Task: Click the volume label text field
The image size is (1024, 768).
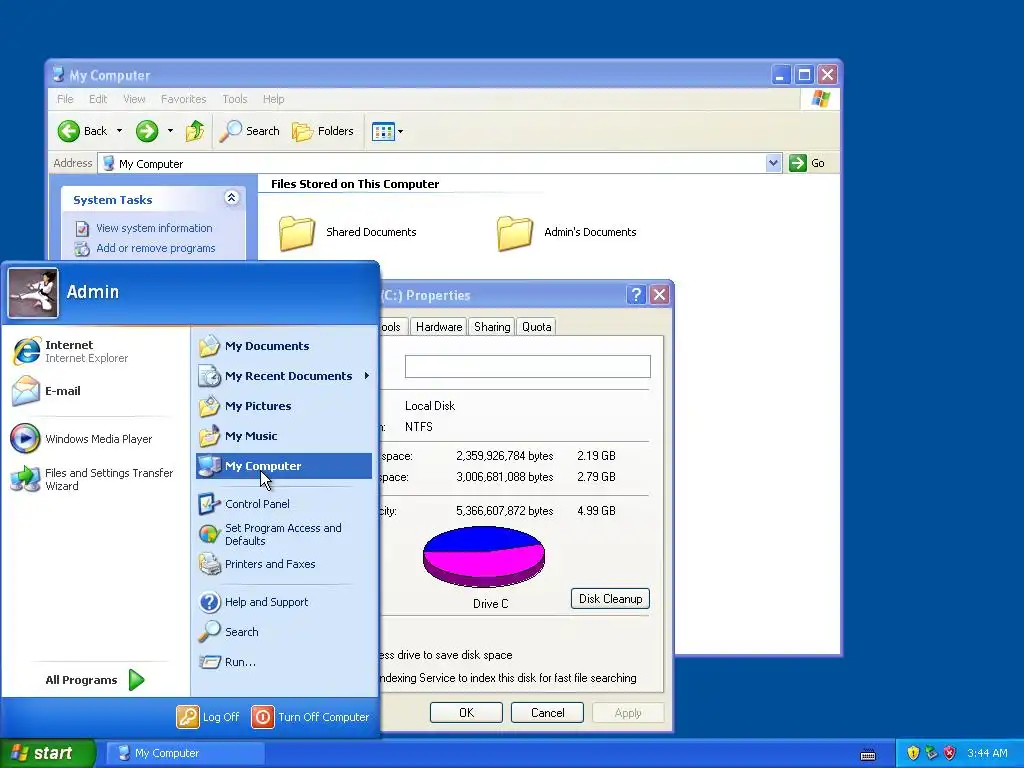Action: [x=528, y=366]
